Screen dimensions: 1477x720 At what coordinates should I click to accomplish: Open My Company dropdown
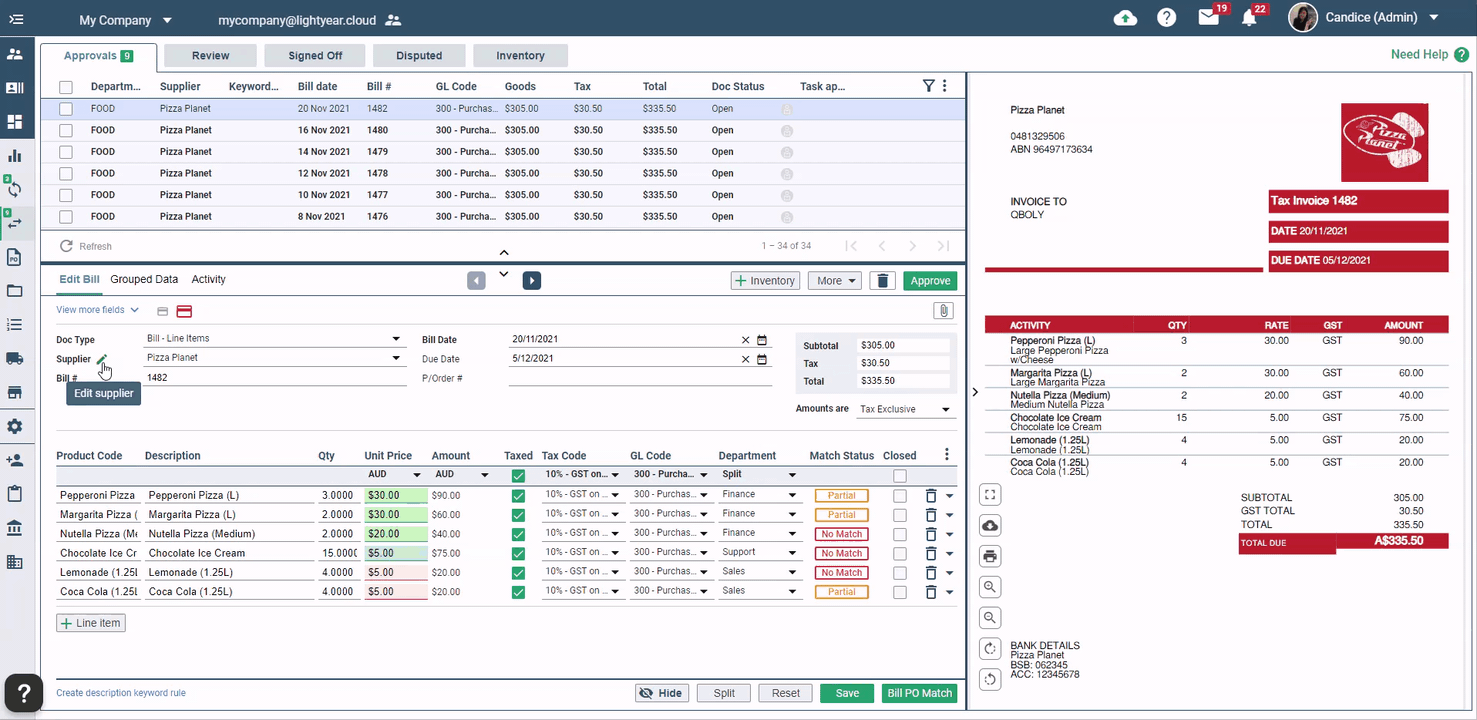pyautogui.click(x=126, y=19)
